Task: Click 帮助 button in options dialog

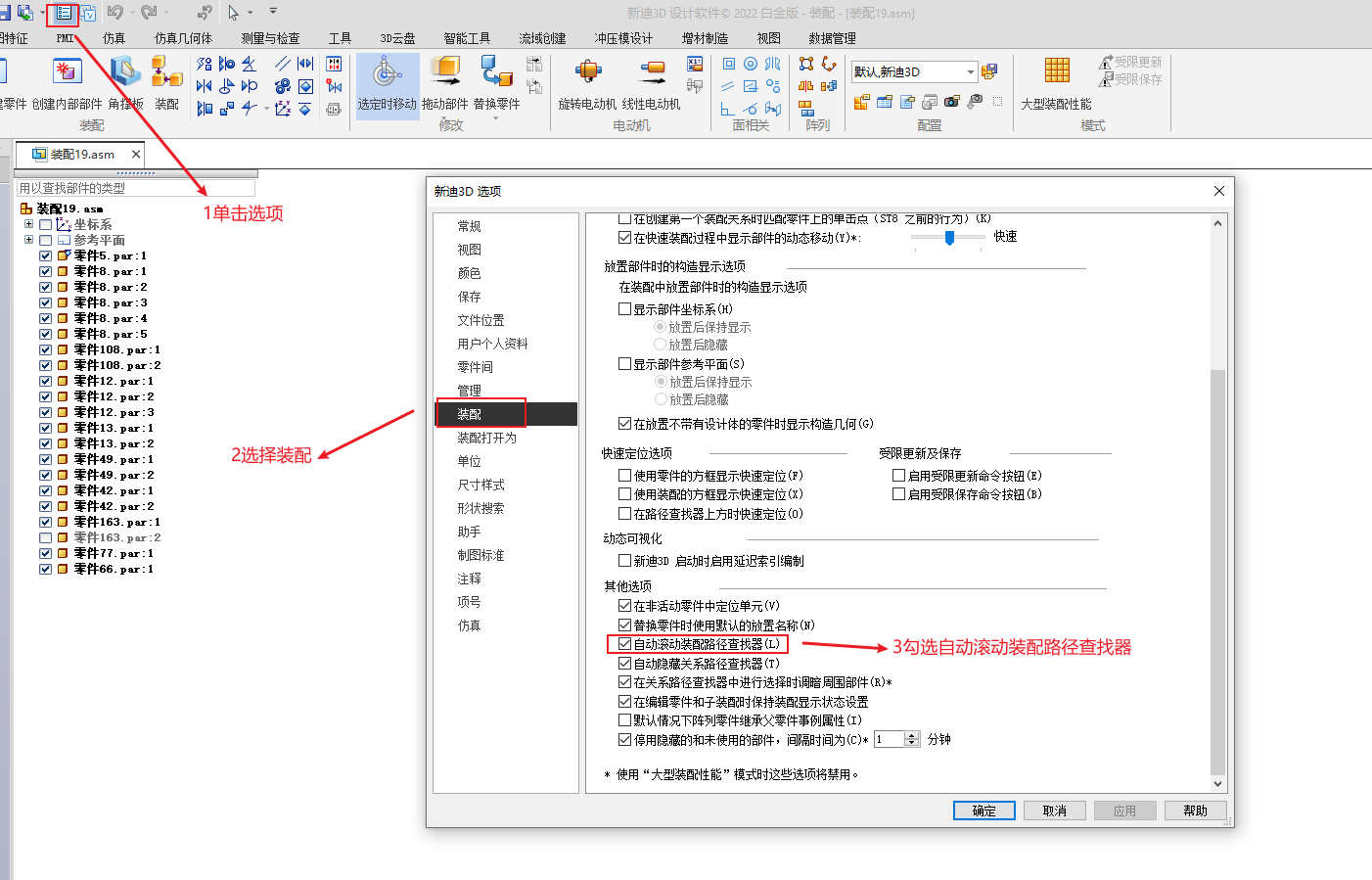Action: click(x=1196, y=811)
